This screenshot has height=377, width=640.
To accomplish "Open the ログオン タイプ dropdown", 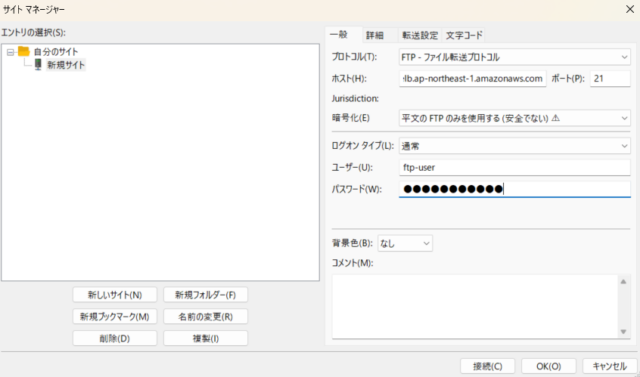I will pos(515,146).
